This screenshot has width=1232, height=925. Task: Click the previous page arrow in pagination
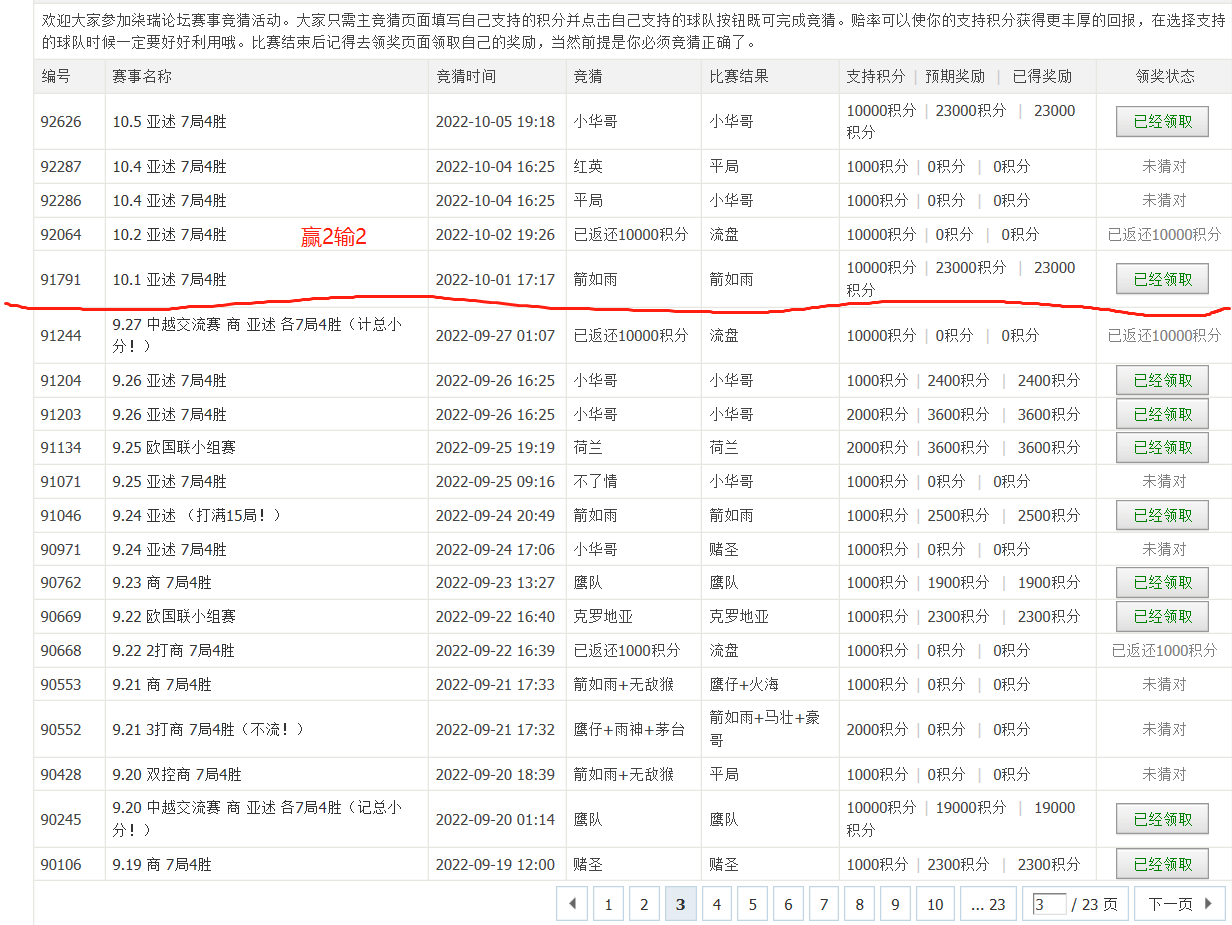tap(572, 904)
